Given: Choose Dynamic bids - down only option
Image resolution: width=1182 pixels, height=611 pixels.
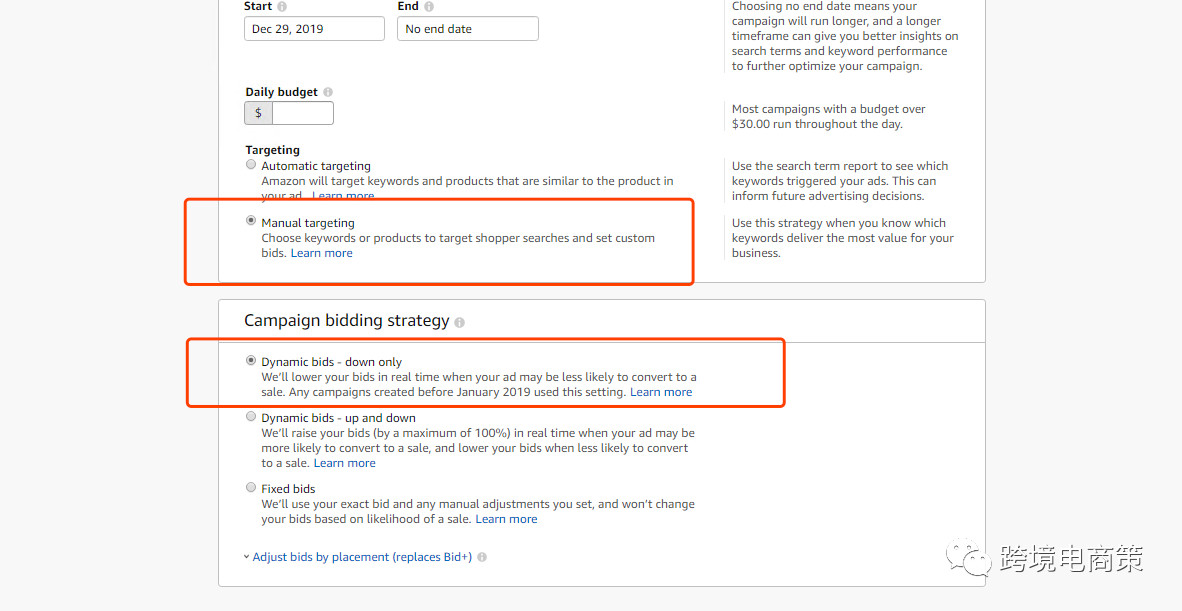Looking at the screenshot, I should pyautogui.click(x=251, y=361).
